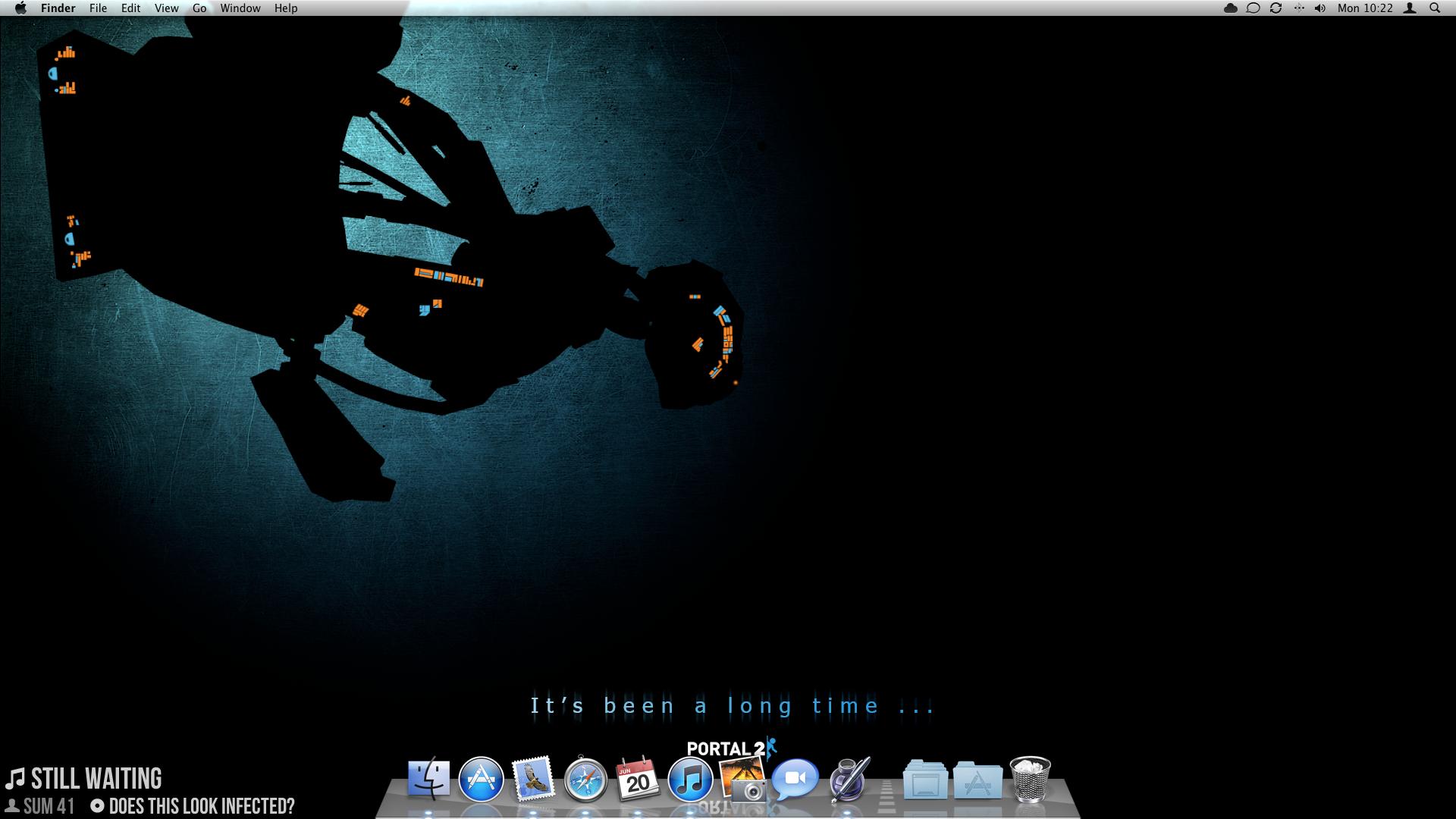Open the Go menu

(199, 8)
